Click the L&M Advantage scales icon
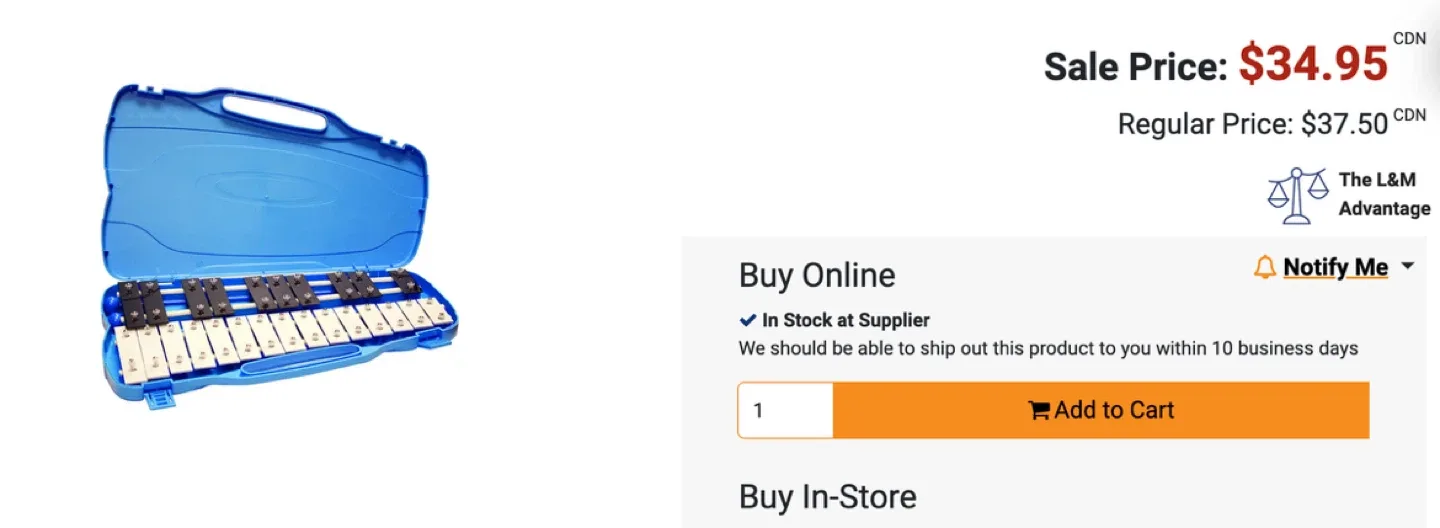 tap(1297, 195)
